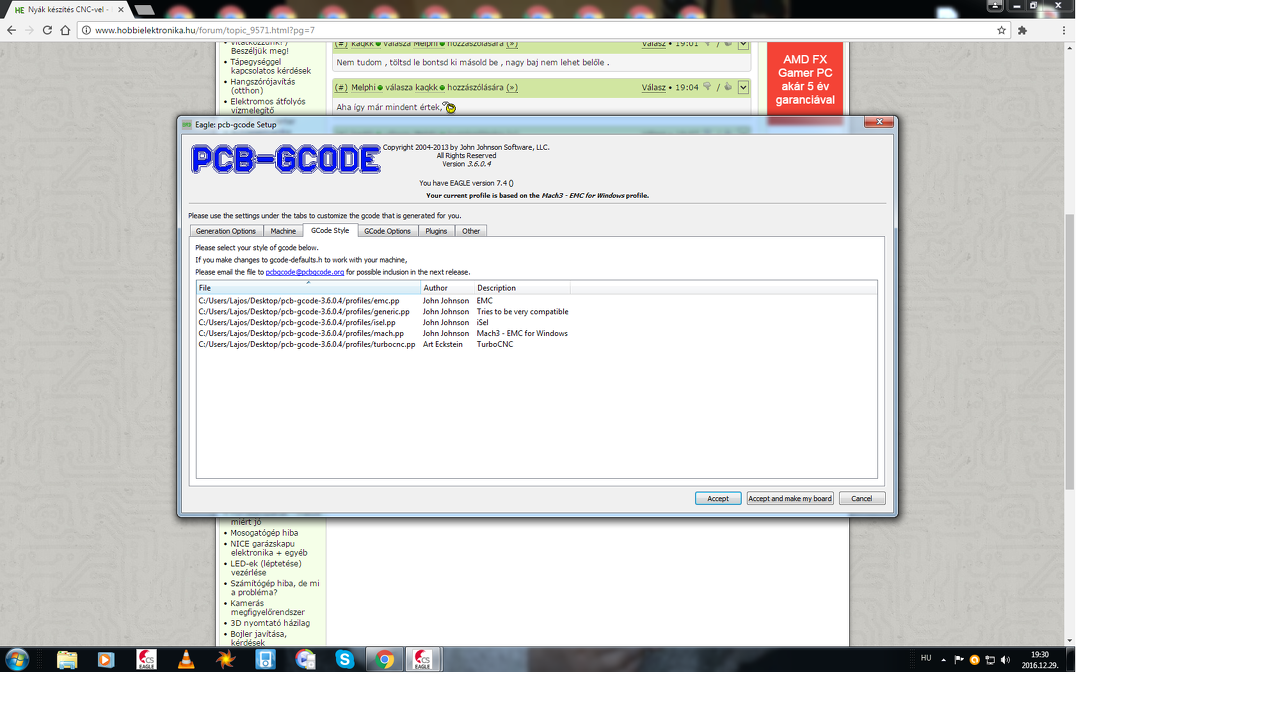Viewport: 1280px width, 720px height.
Task: Click the Accept button
Action: pos(718,498)
